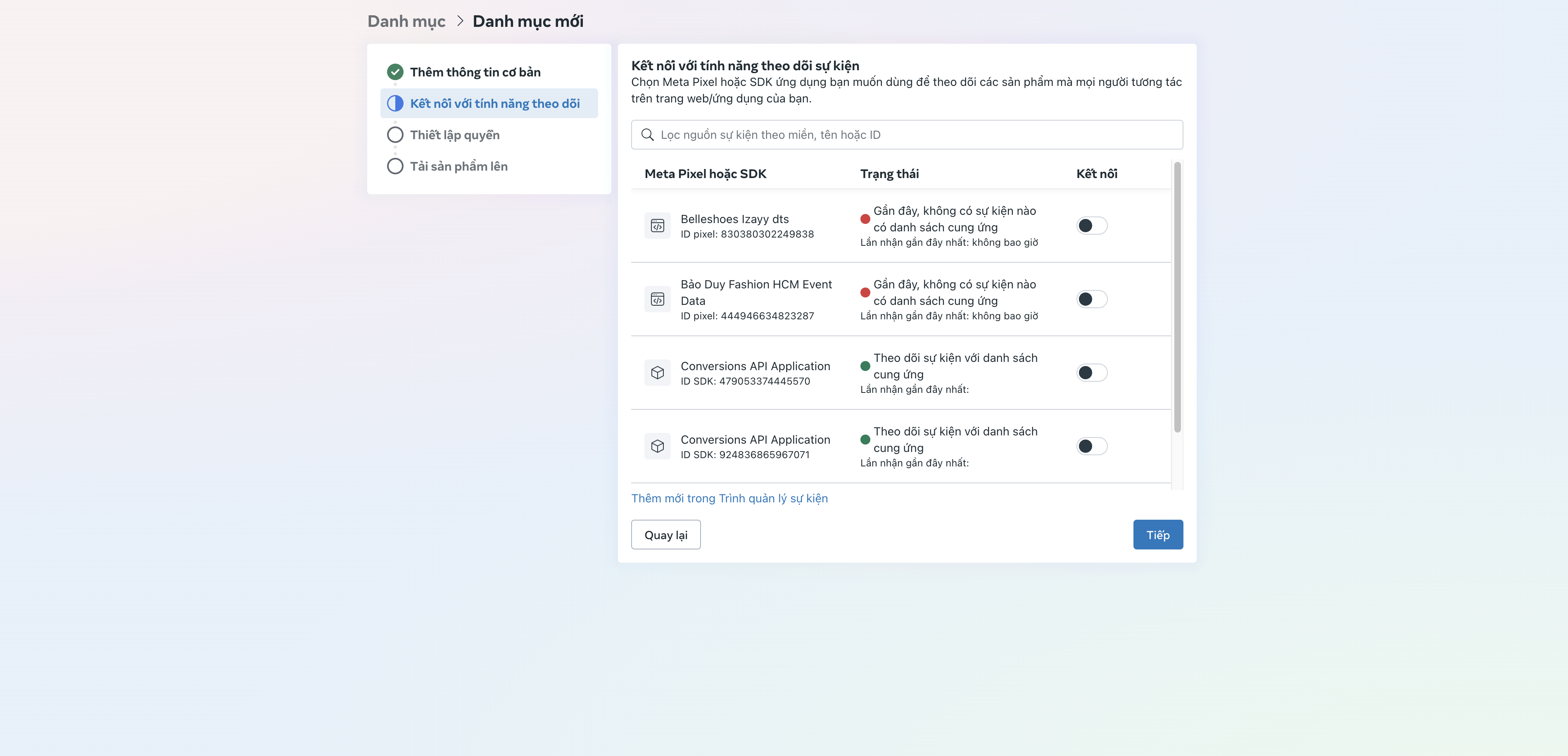The height and width of the screenshot is (756, 1568).
Task: Switch on toggle for SDK 924836865967071
Action: [x=1091, y=446]
